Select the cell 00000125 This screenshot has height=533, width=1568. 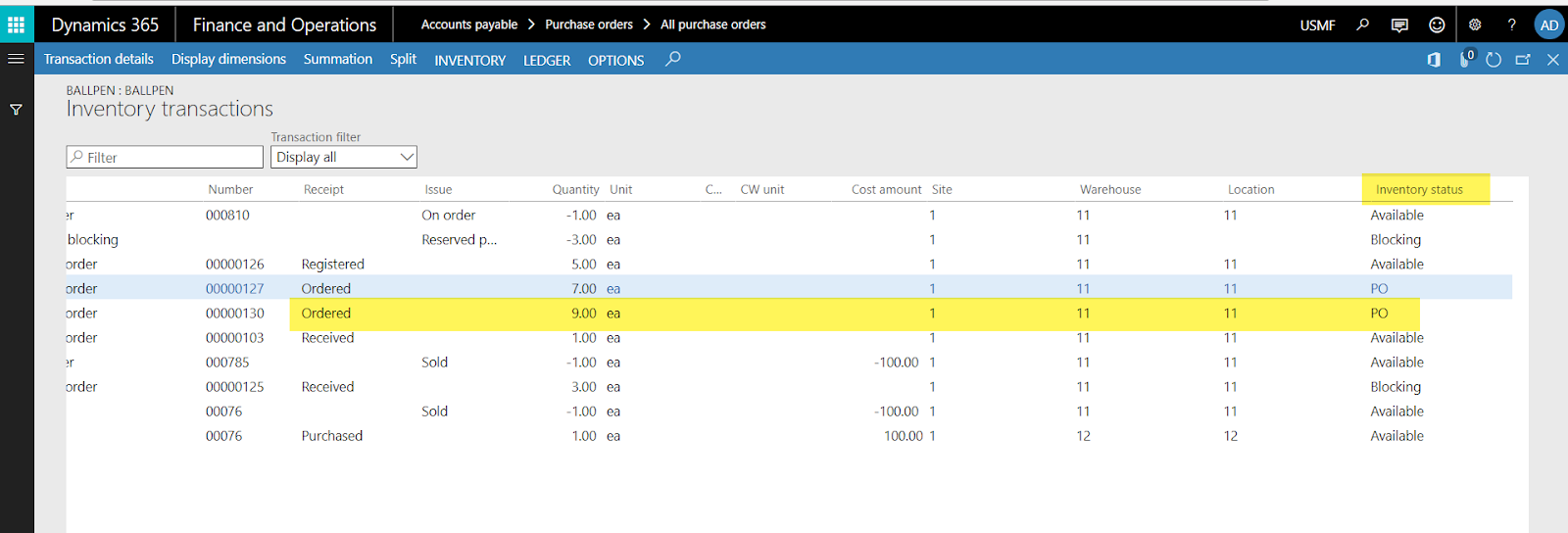tap(235, 386)
